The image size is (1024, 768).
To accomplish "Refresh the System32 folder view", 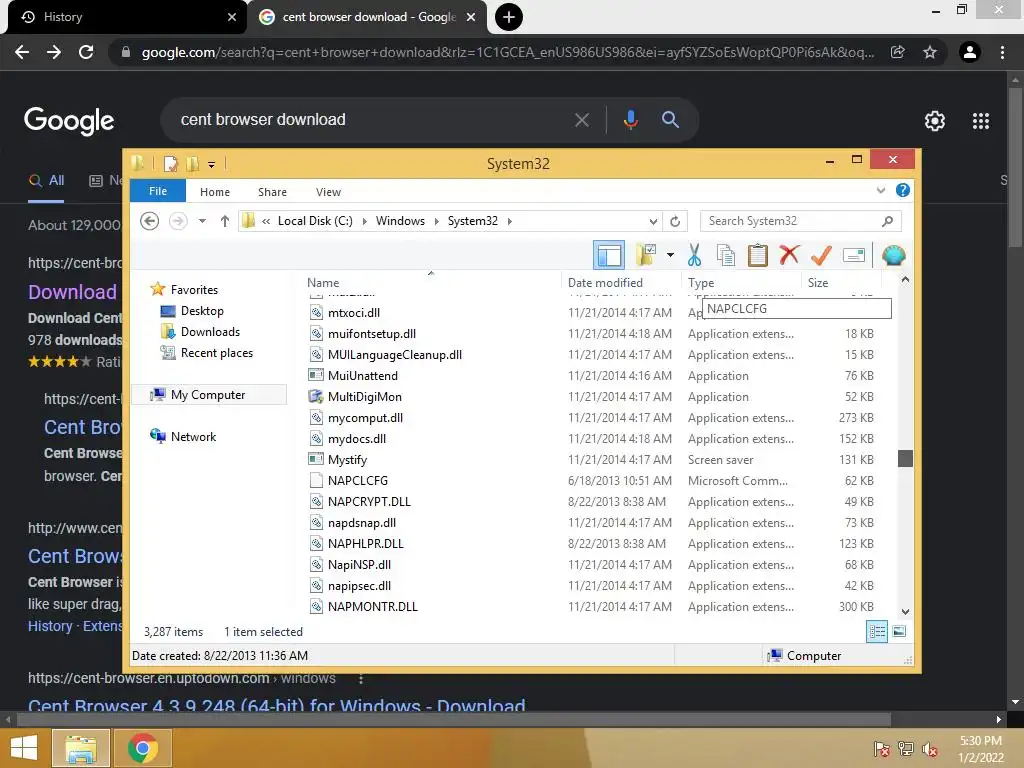I will click(675, 221).
